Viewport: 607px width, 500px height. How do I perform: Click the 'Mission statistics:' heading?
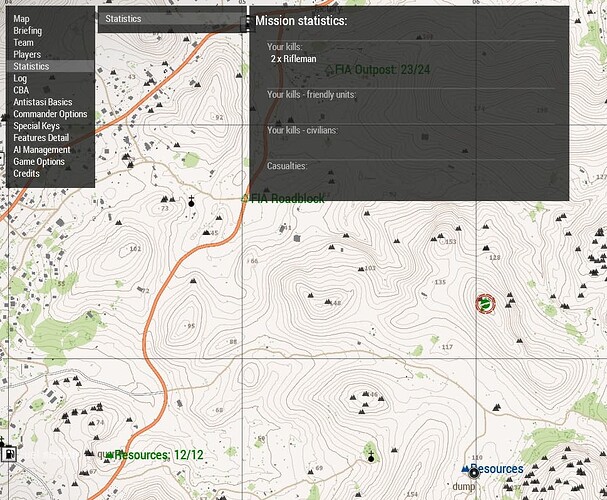(301, 21)
